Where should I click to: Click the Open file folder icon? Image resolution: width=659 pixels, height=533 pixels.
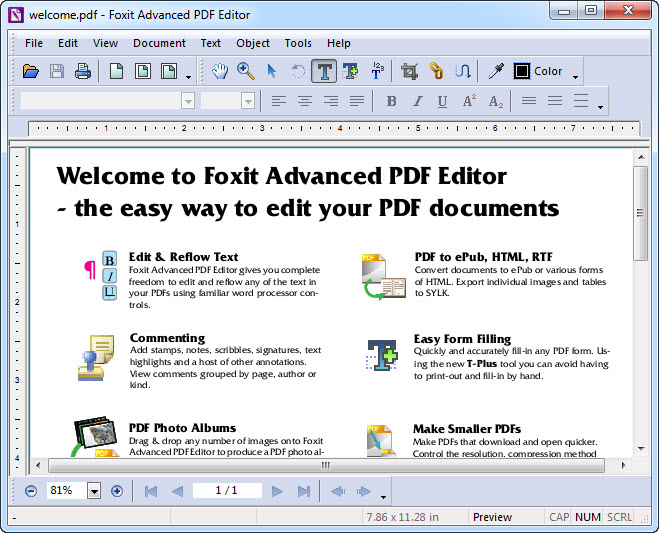[31, 71]
